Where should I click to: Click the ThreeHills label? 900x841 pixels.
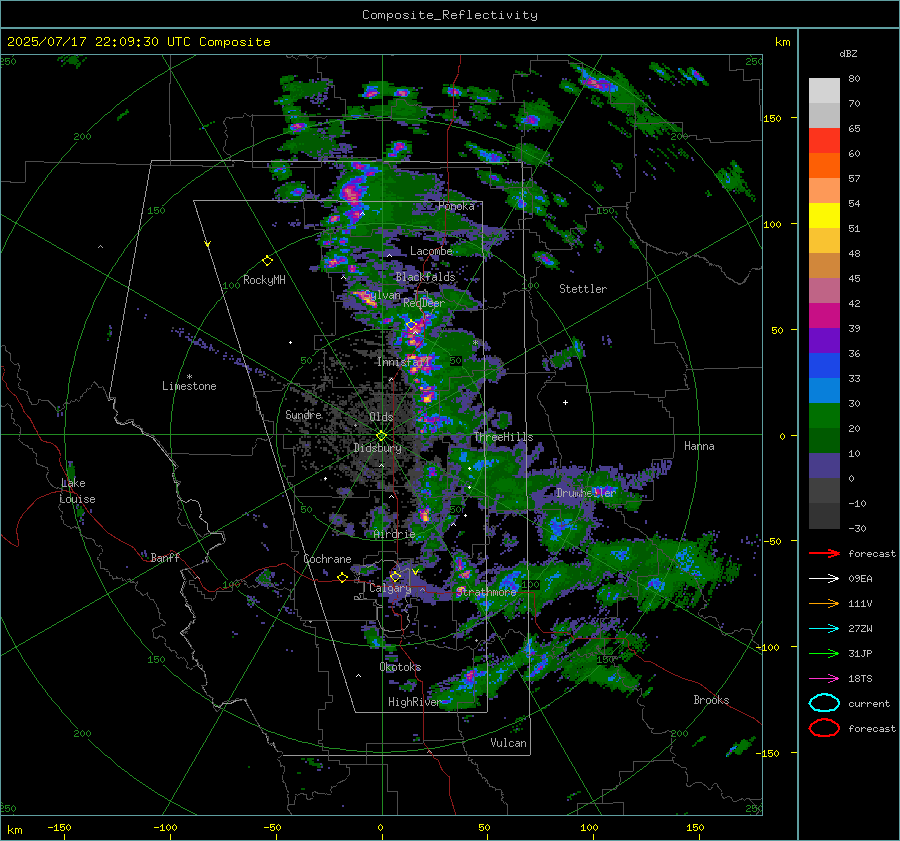coord(503,437)
